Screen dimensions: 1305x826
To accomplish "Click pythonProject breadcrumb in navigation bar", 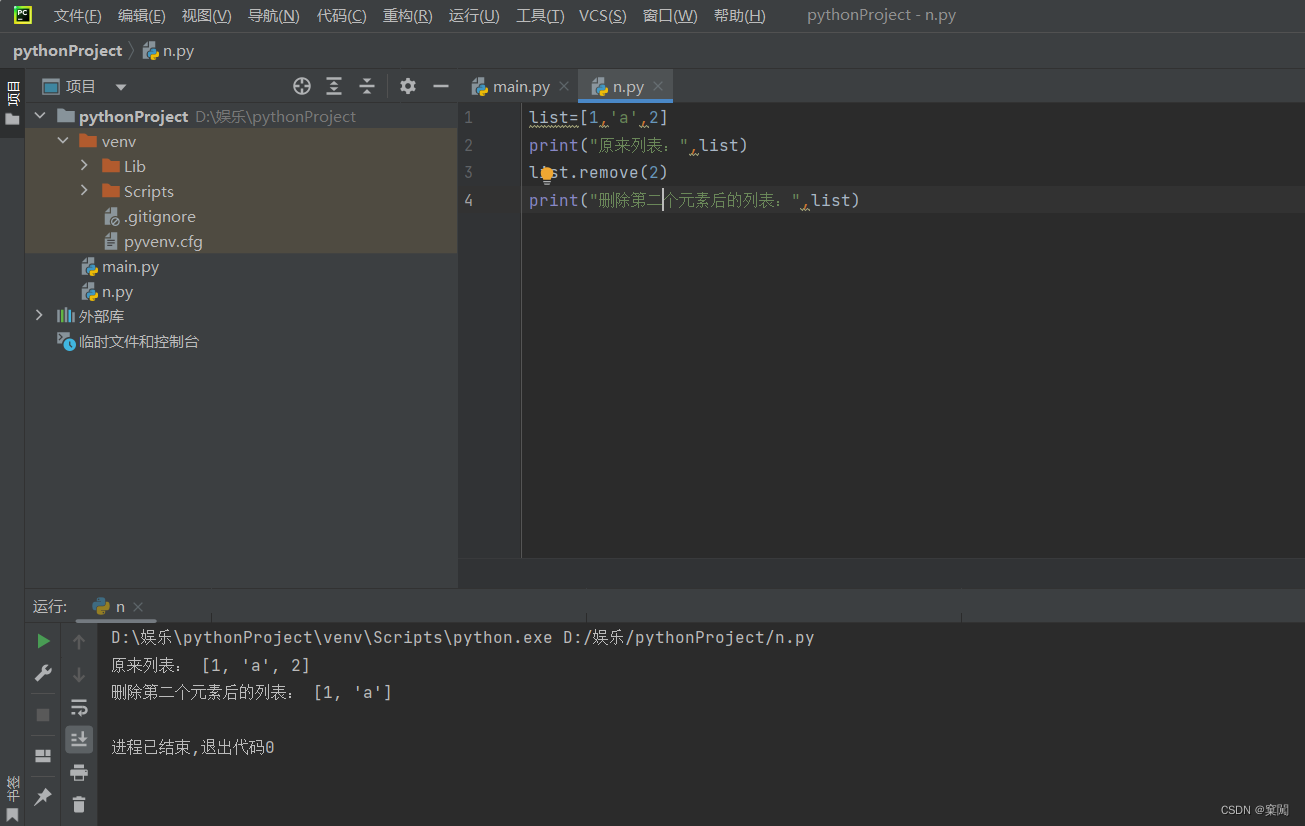I will pyautogui.click(x=68, y=51).
